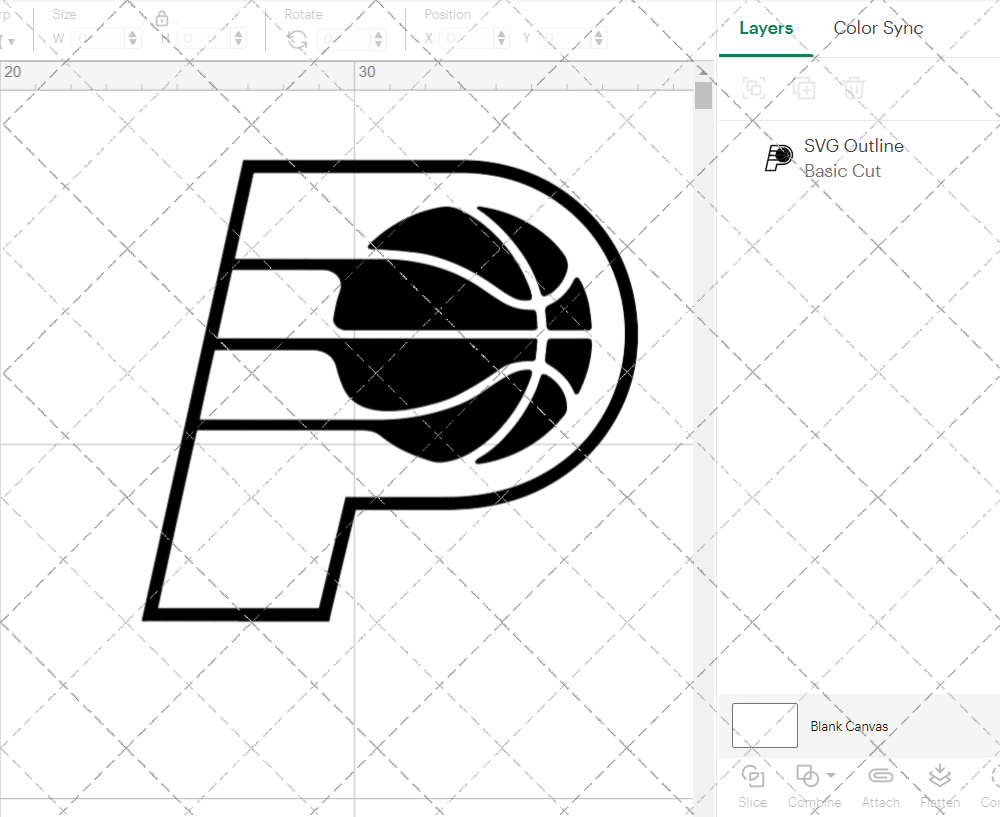
Task: Select the SVG Outline Basic Cut layer
Action: 854,157
